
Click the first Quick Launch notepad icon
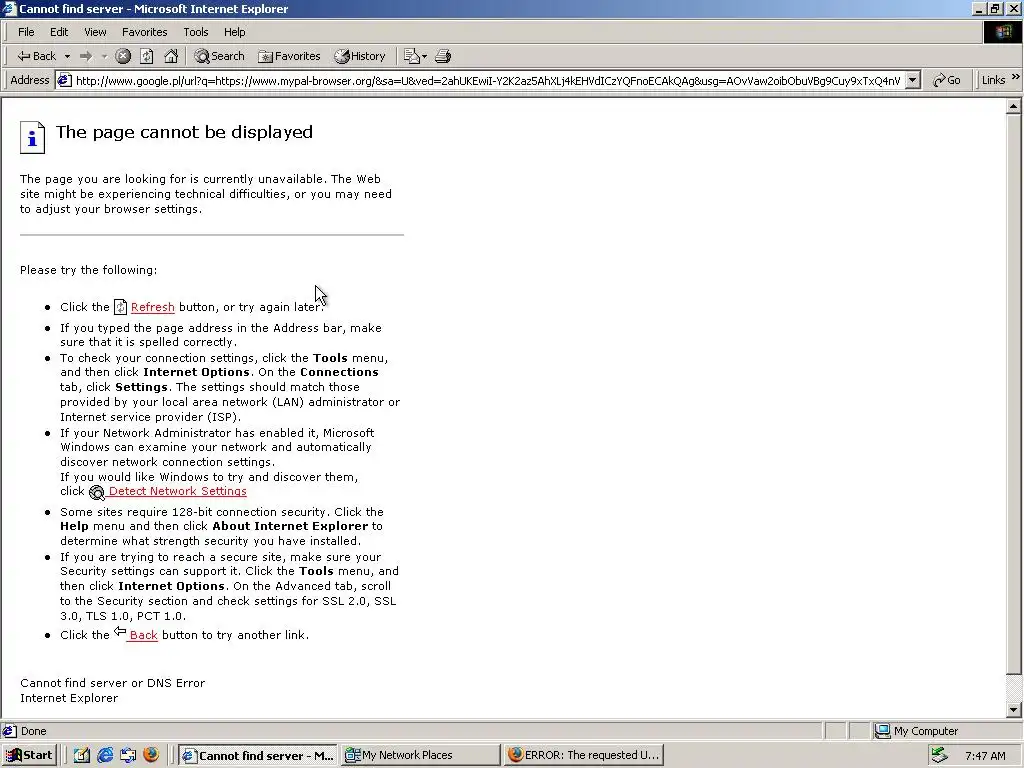point(82,755)
